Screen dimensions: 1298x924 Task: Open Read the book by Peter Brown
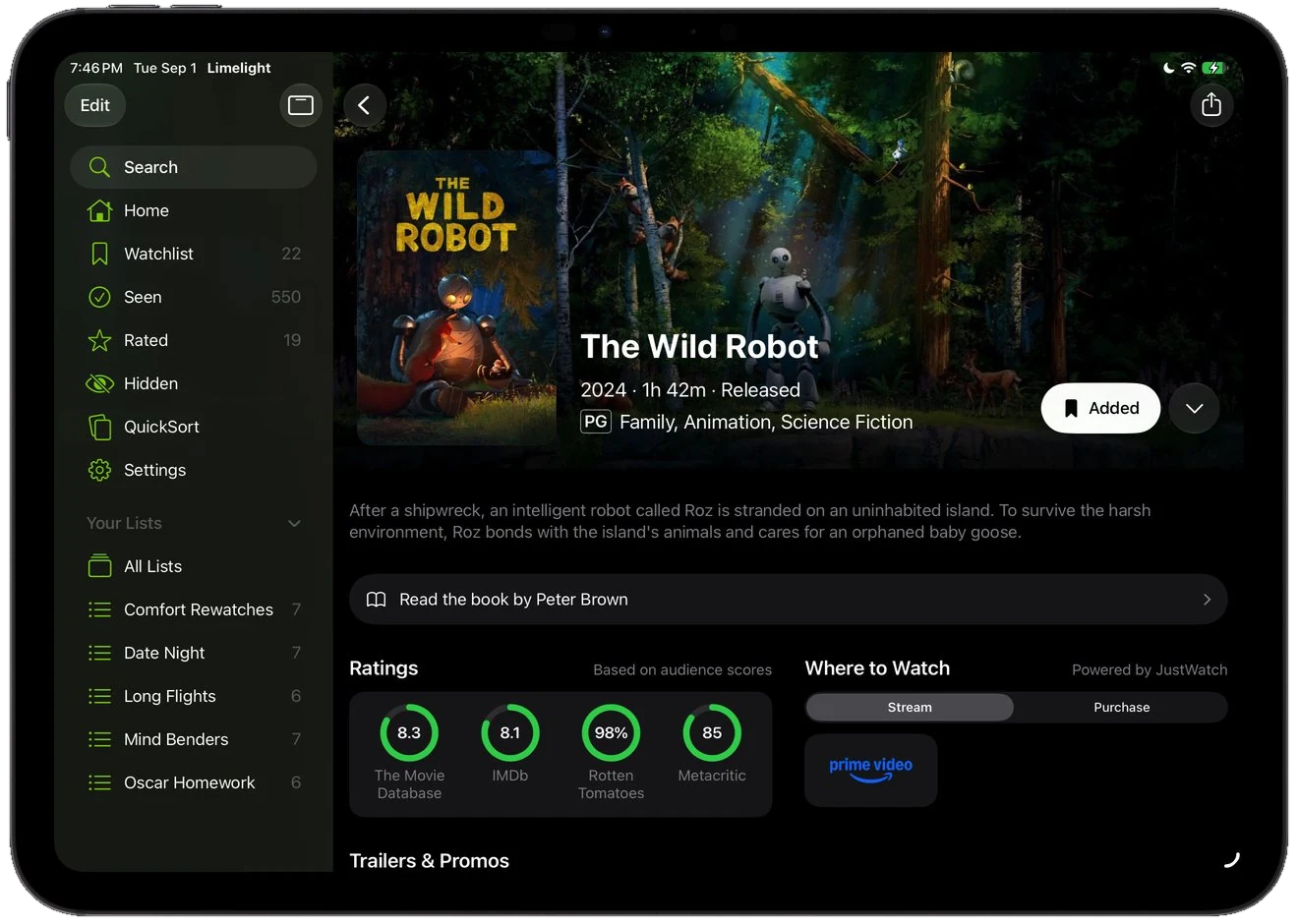point(789,600)
